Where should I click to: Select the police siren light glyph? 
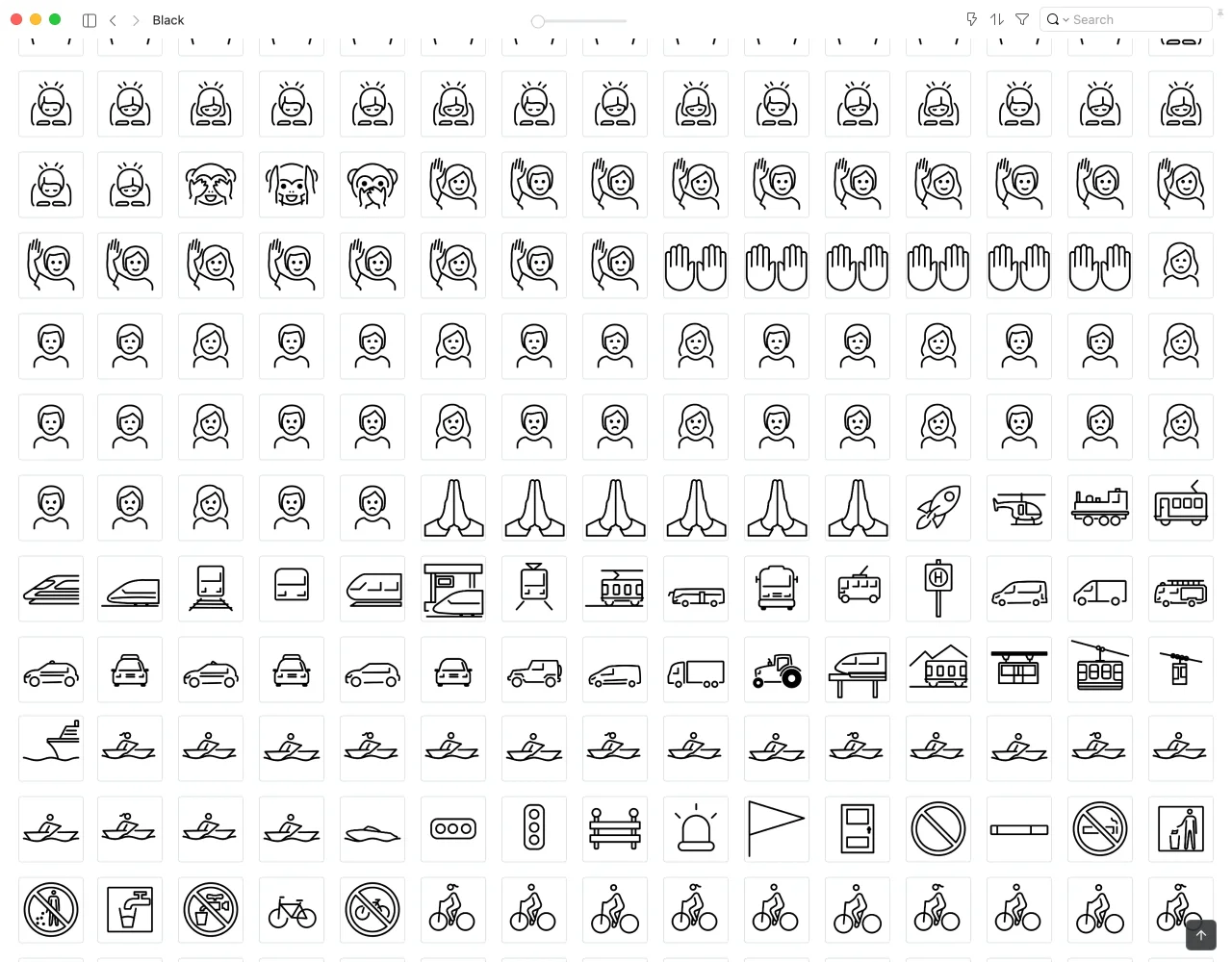[x=696, y=829]
